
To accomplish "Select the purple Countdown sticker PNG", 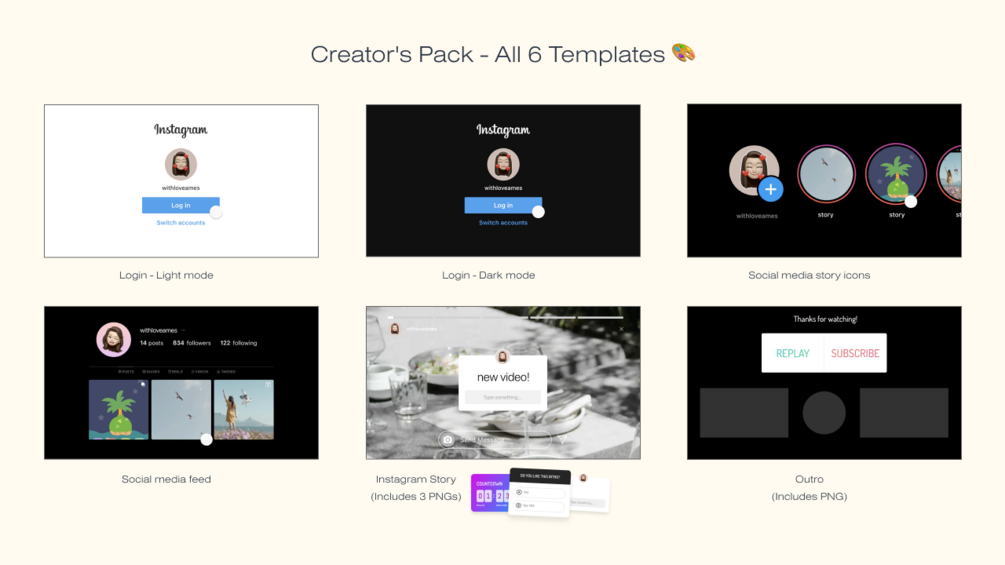I will point(490,493).
